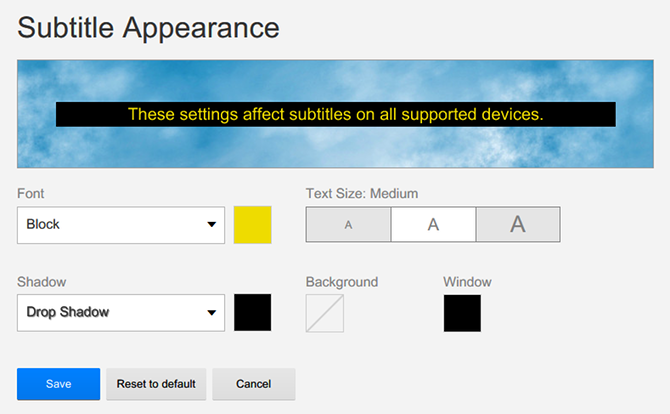Click the Font dropdown arrow

point(212,225)
